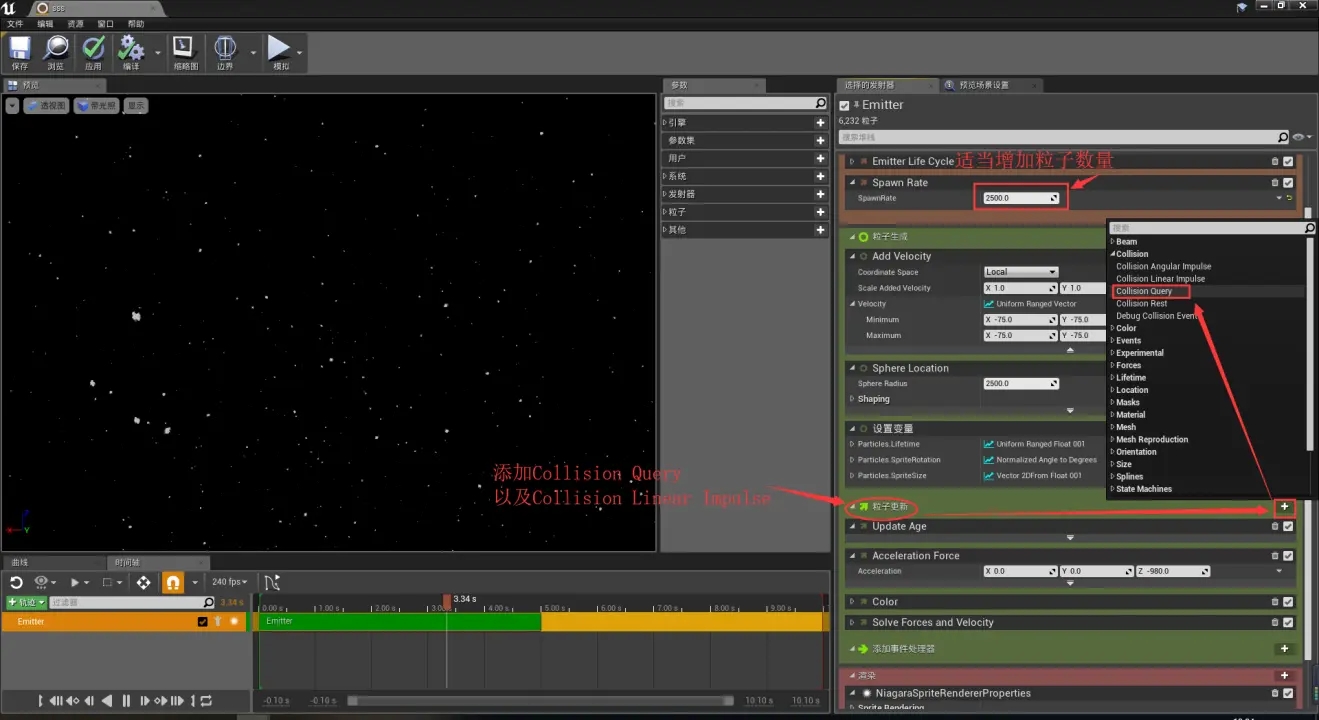Click the 透视图 viewport button
Viewport: 1319px width, 720px height.
point(45,105)
